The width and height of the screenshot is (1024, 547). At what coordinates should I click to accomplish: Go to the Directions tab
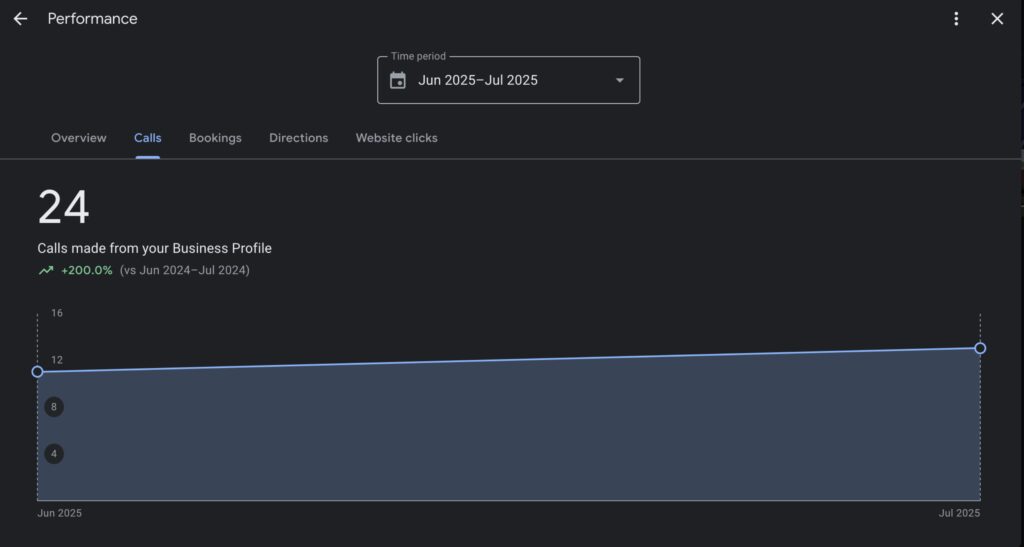(x=298, y=138)
